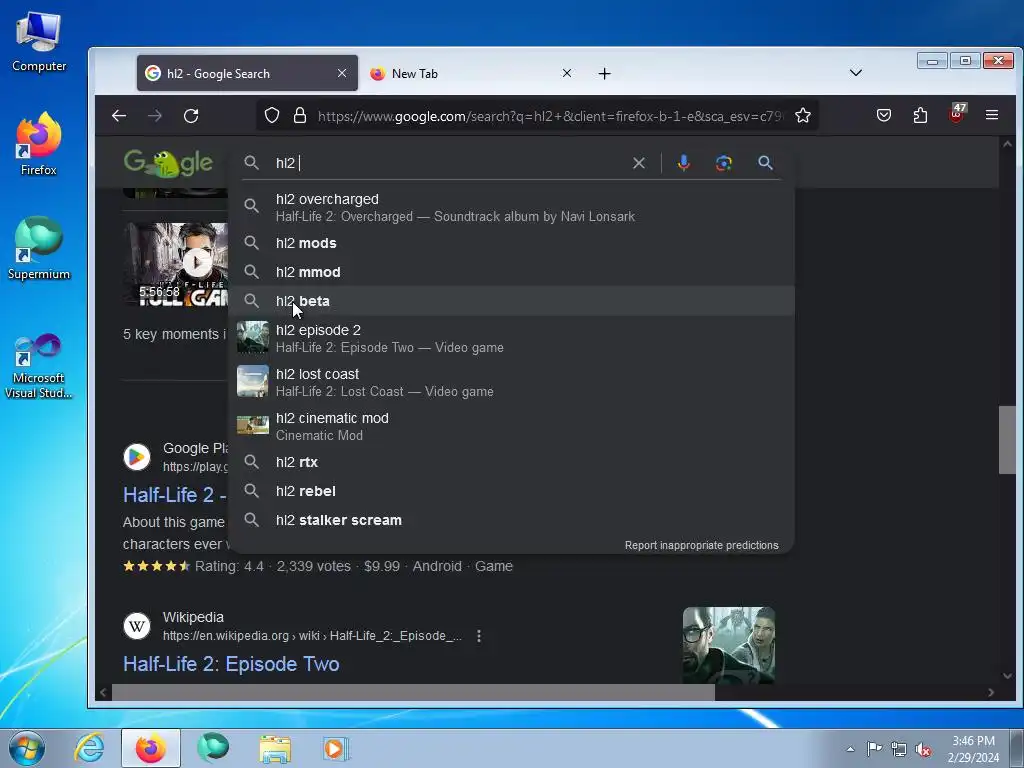Image resolution: width=1024 pixels, height=768 pixels.
Task: Click the Google frog doodle logo
Action: click(x=168, y=163)
